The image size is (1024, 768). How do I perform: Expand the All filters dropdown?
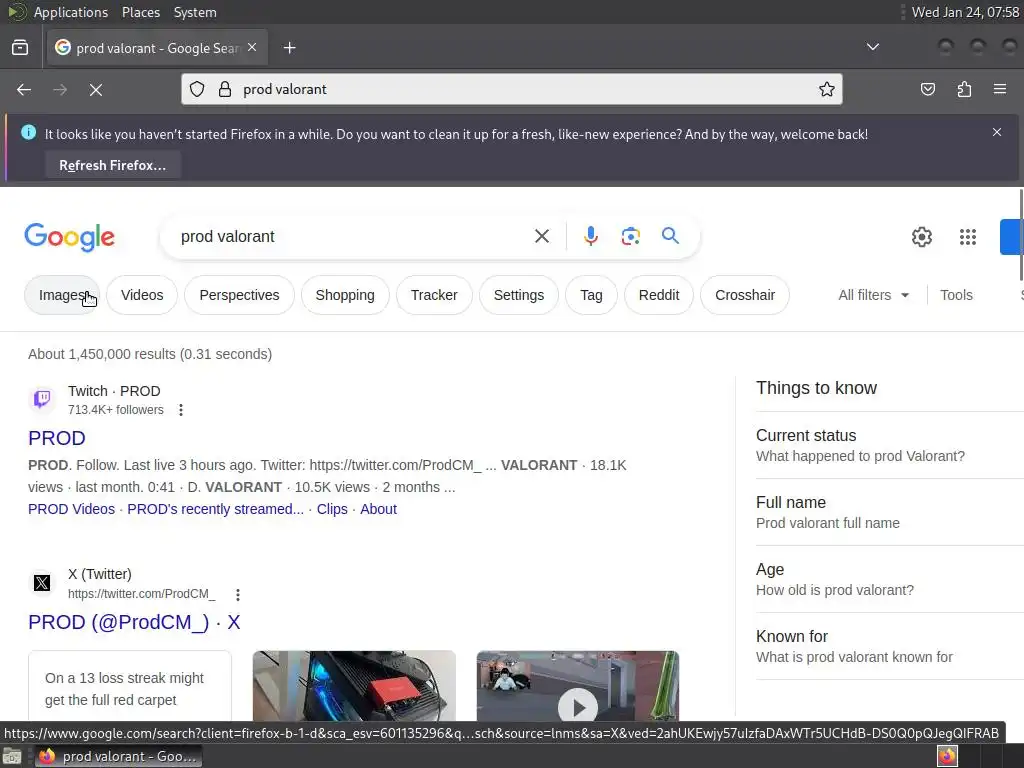coord(873,295)
